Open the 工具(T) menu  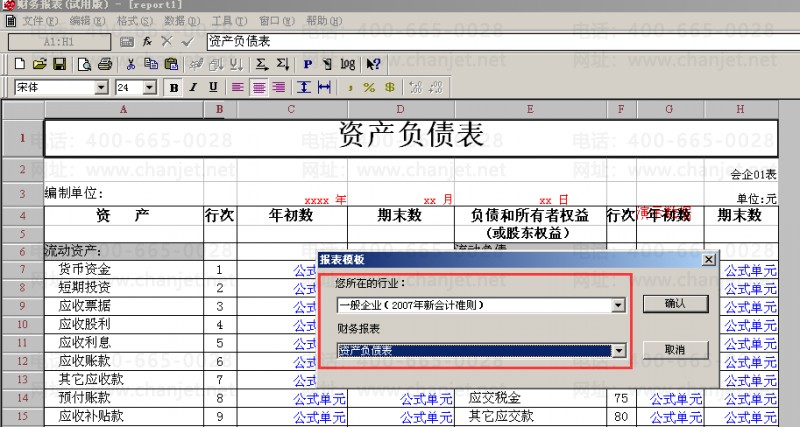click(229, 21)
